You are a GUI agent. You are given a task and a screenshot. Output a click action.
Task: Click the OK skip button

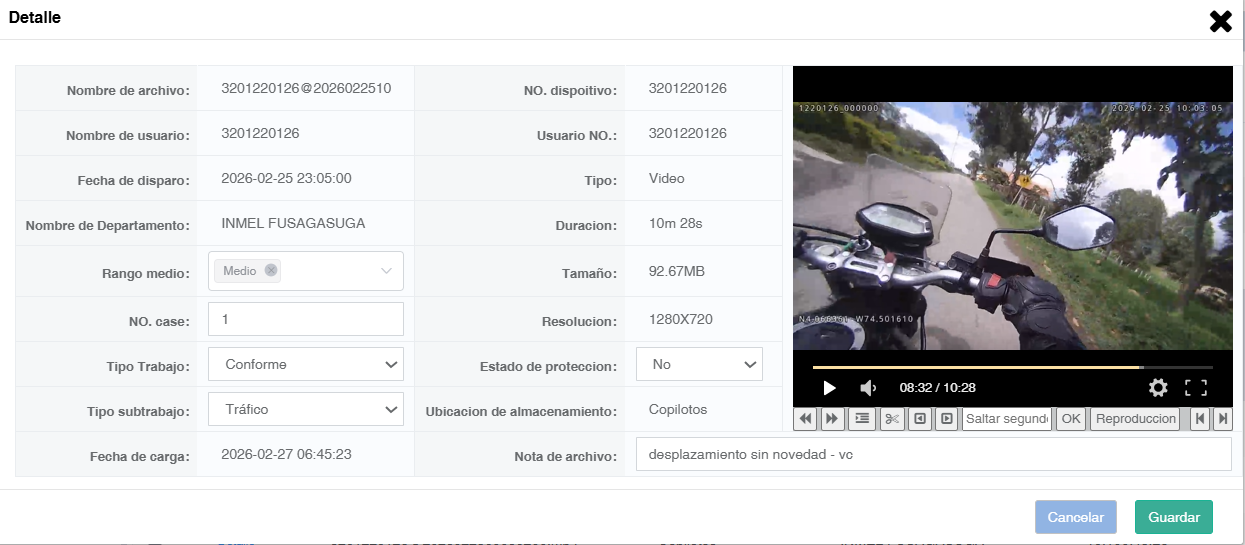click(1071, 419)
